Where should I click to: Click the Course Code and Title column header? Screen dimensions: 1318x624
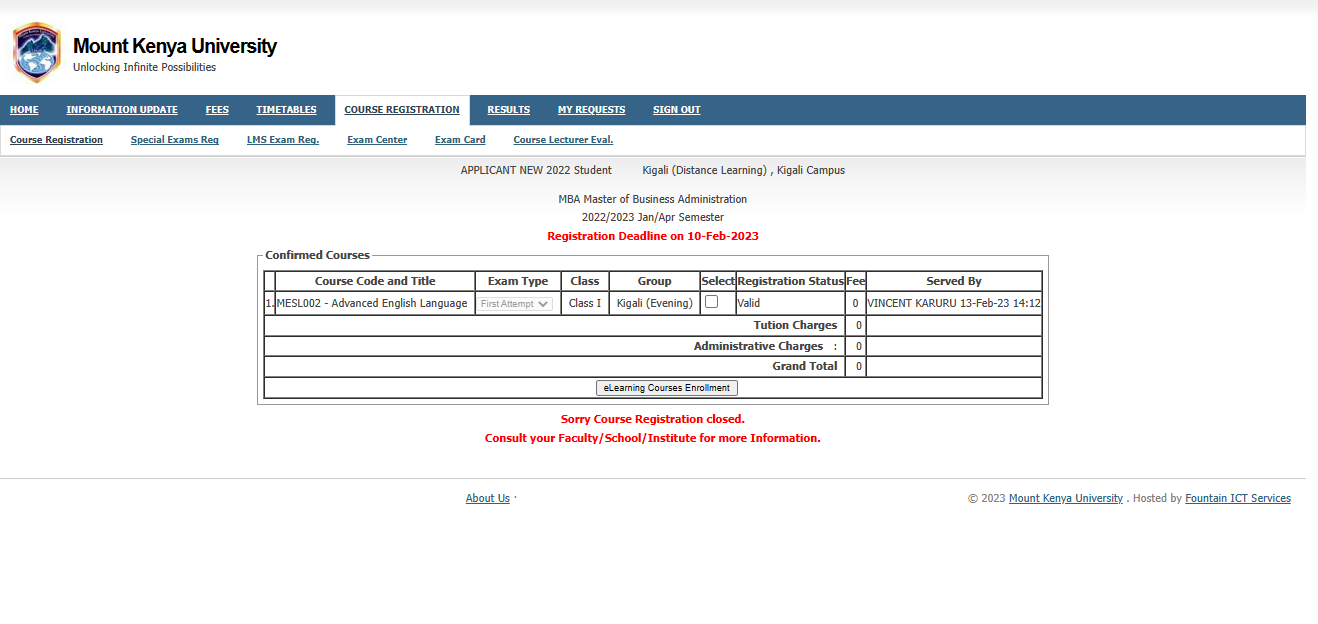point(375,281)
